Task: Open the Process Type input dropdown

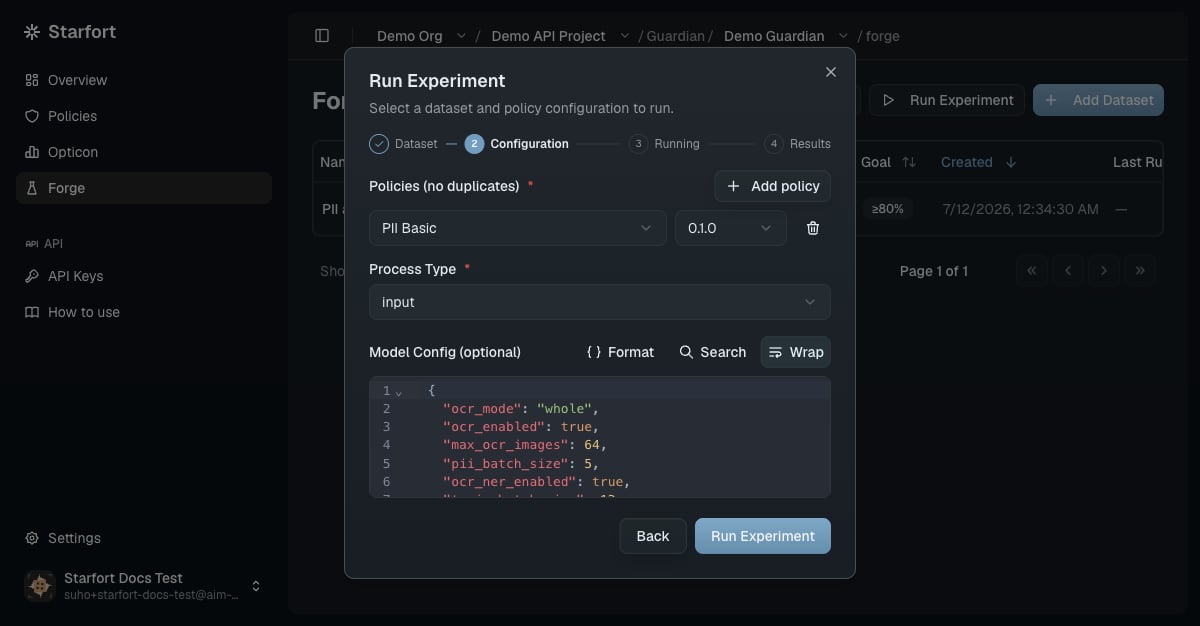Action: 600,302
